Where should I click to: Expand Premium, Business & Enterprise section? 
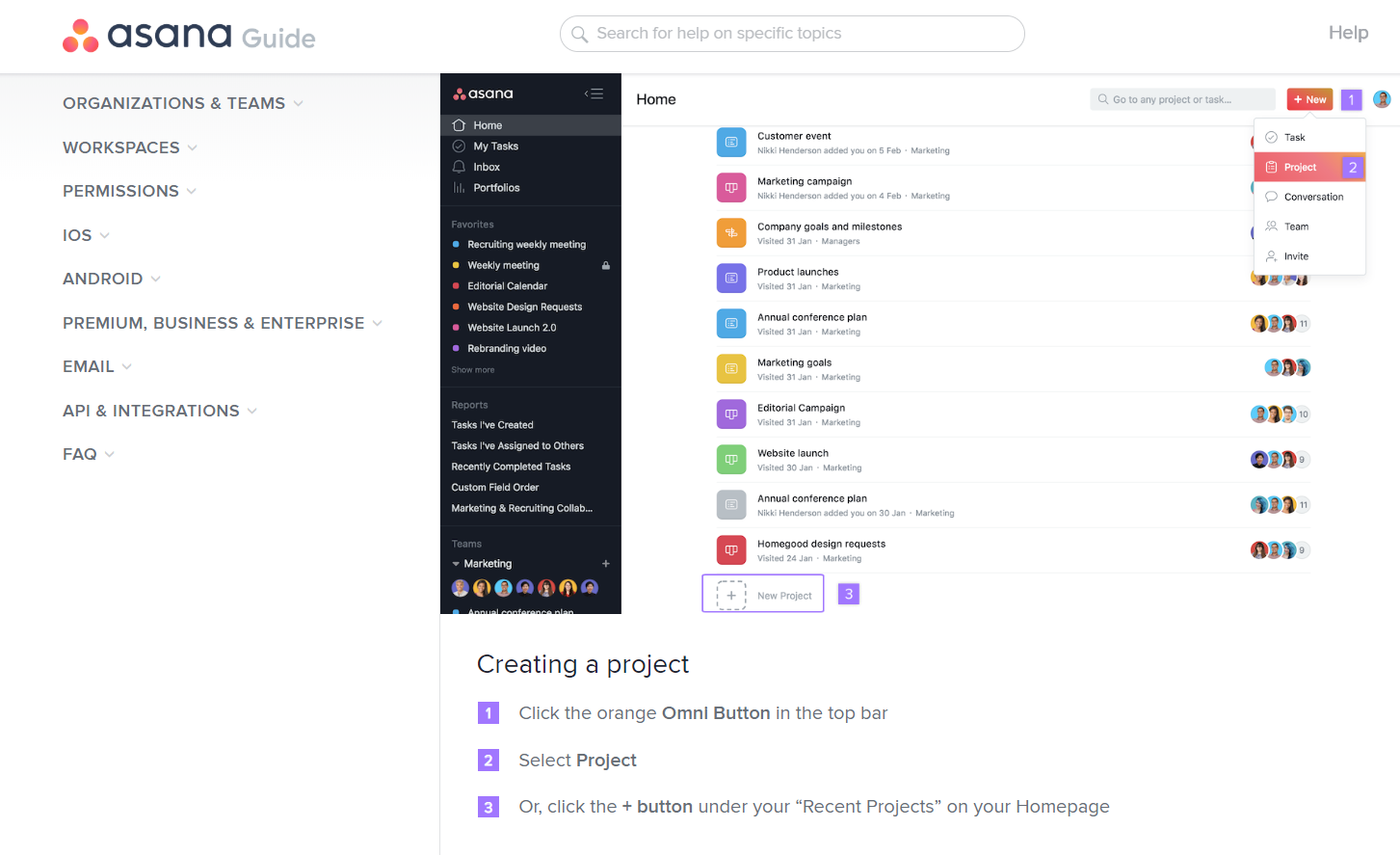tap(223, 323)
